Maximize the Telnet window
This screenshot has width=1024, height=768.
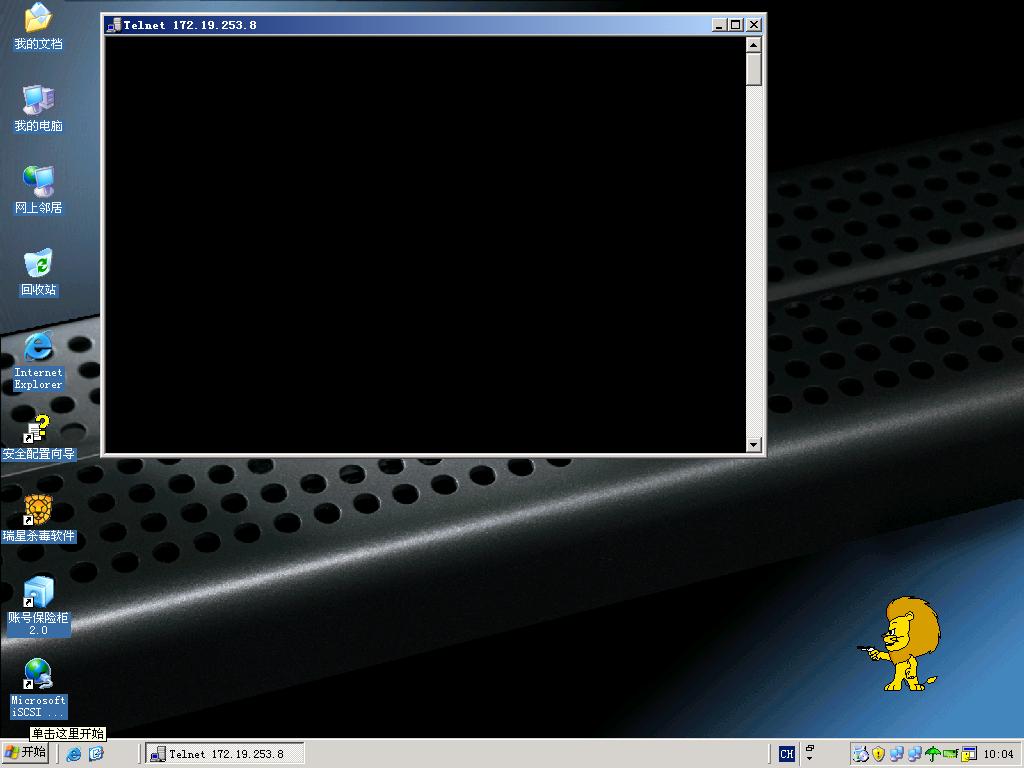click(x=736, y=25)
